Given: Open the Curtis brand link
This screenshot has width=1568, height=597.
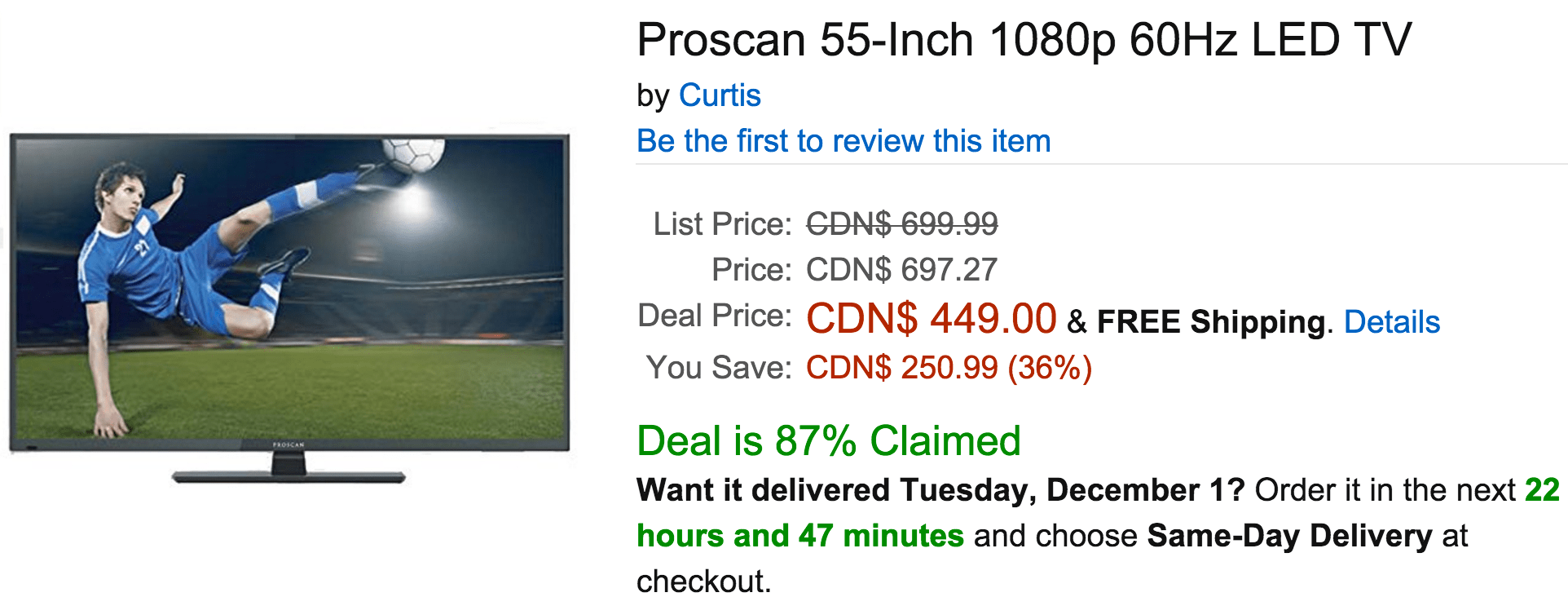Looking at the screenshot, I should pos(720,95).
